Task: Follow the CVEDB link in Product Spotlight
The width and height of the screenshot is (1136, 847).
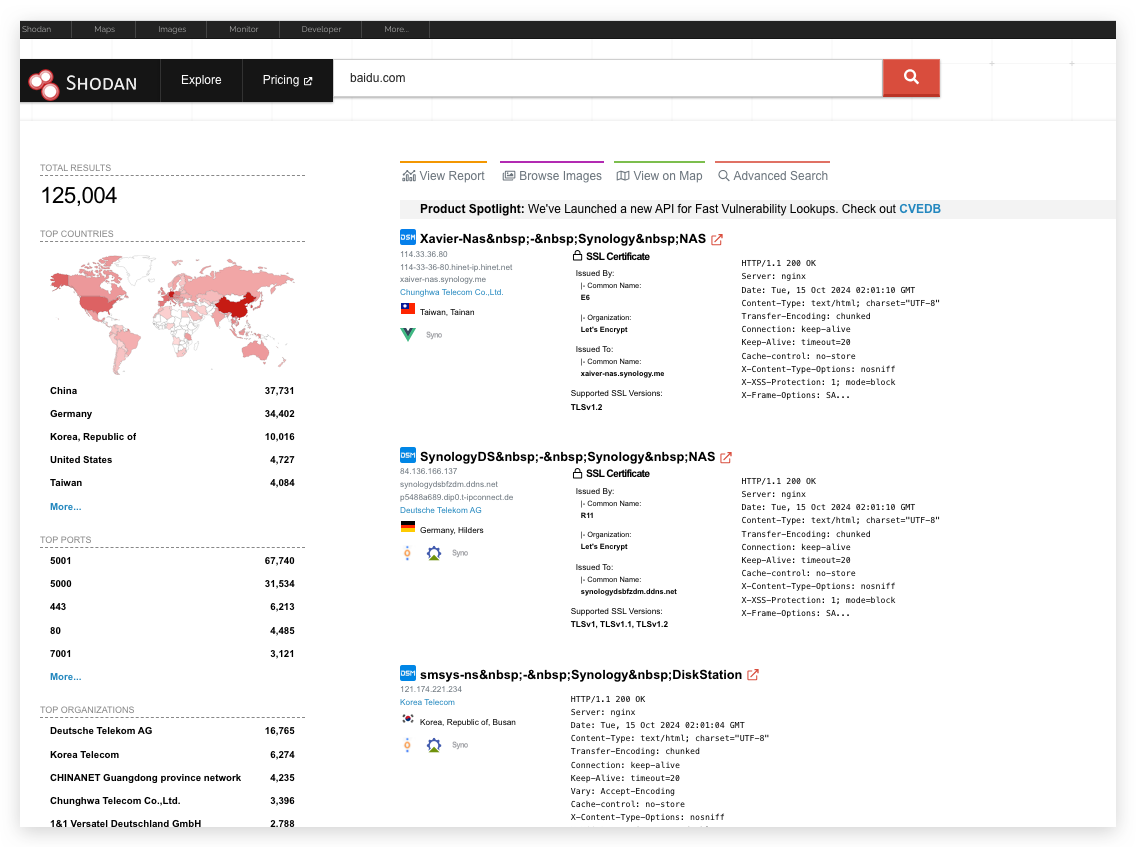Action: coord(919,209)
